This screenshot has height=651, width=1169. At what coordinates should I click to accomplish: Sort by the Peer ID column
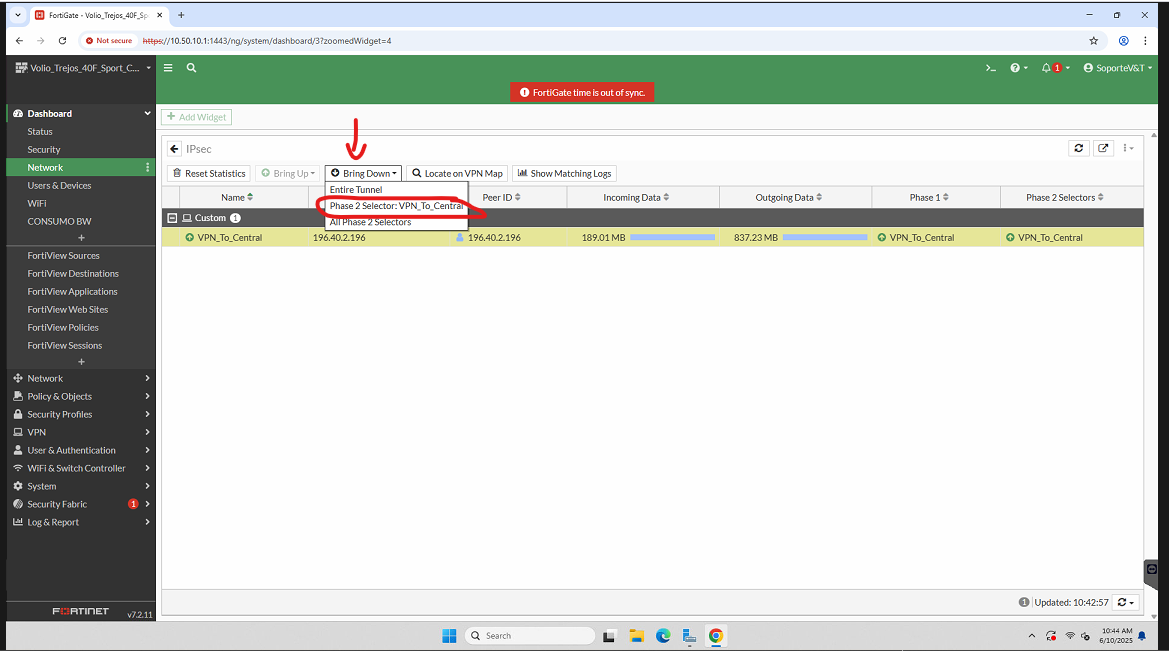pyautogui.click(x=502, y=198)
